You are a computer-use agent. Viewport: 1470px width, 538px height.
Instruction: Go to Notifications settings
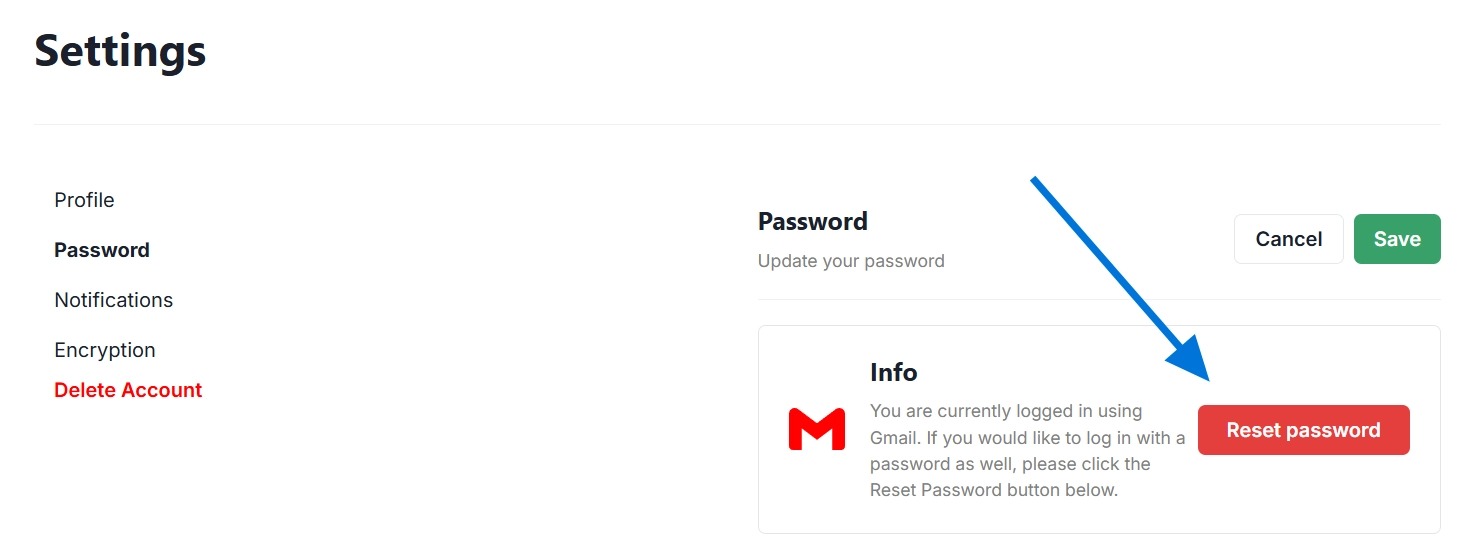pyautogui.click(x=113, y=300)
